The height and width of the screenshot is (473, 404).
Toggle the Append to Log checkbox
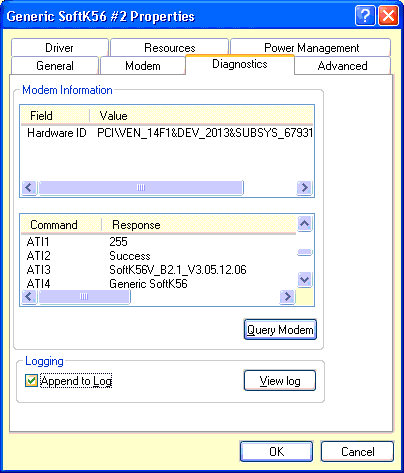pyautogui.click(x=31, y=380)
